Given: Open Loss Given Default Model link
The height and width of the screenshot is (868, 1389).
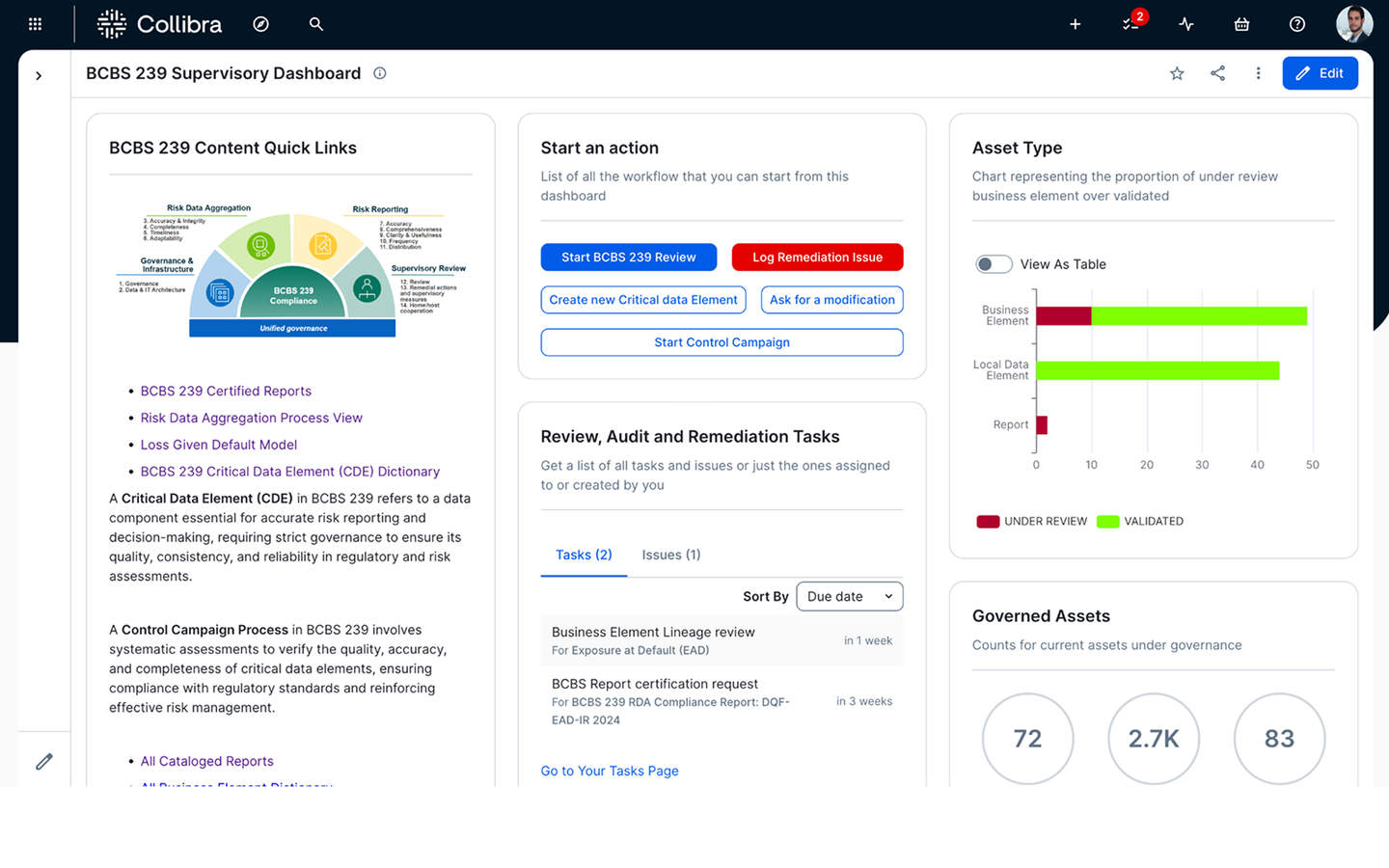Looking at the screenshot, I should point(219,445).
